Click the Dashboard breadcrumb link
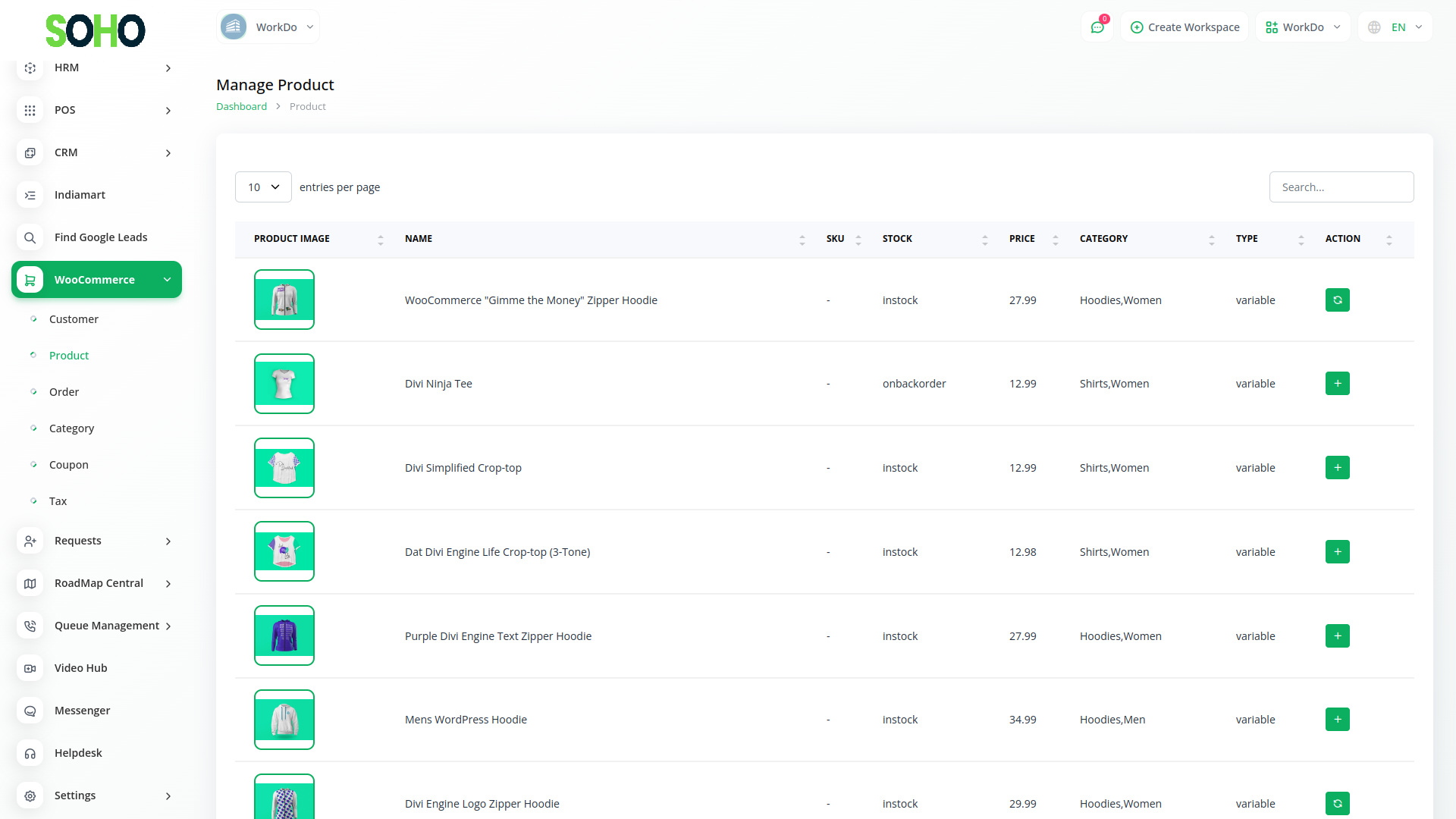The width and height of the screenshot is (1456, 819). tap(241, 107)
